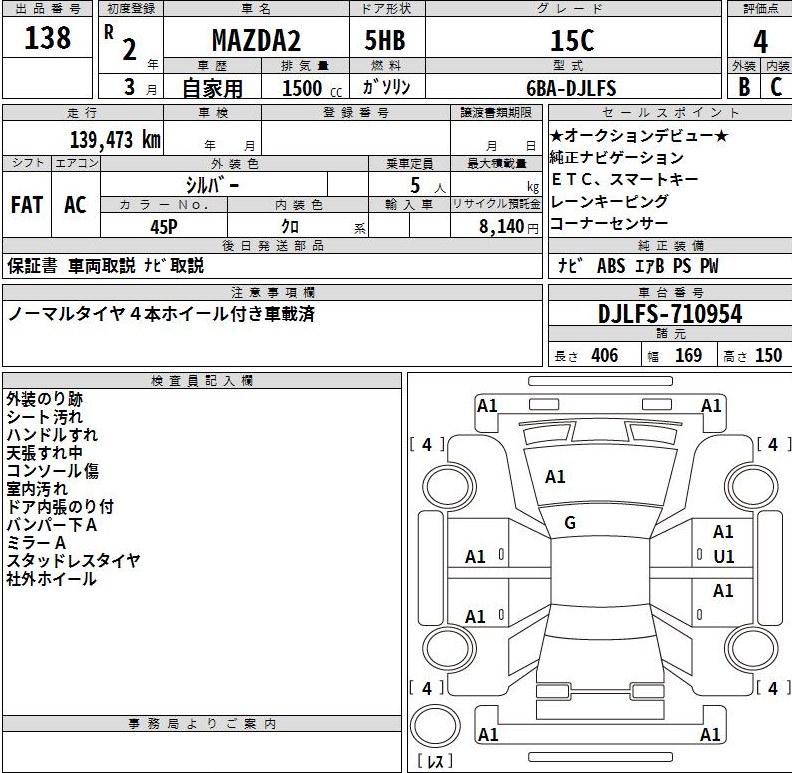Select the [レス] spare tire label
Viewport: 792px width, 773px height.
435,761
